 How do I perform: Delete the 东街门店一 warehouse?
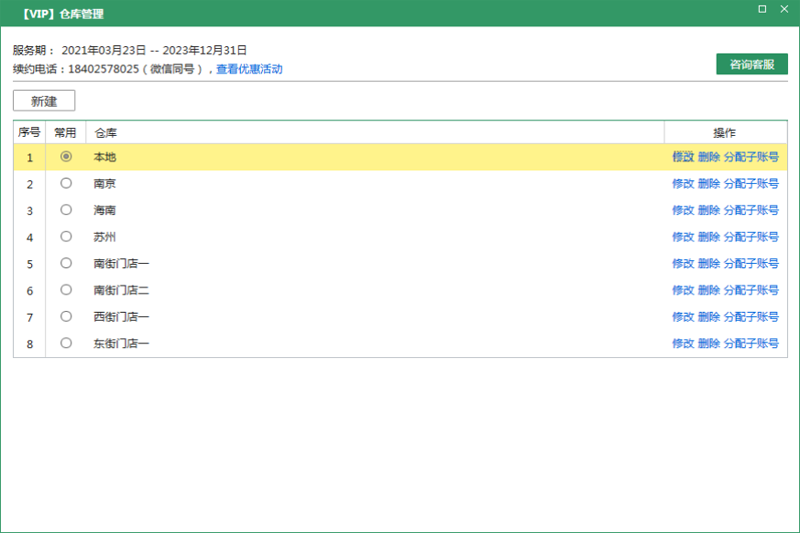click(x=708, y=344)
